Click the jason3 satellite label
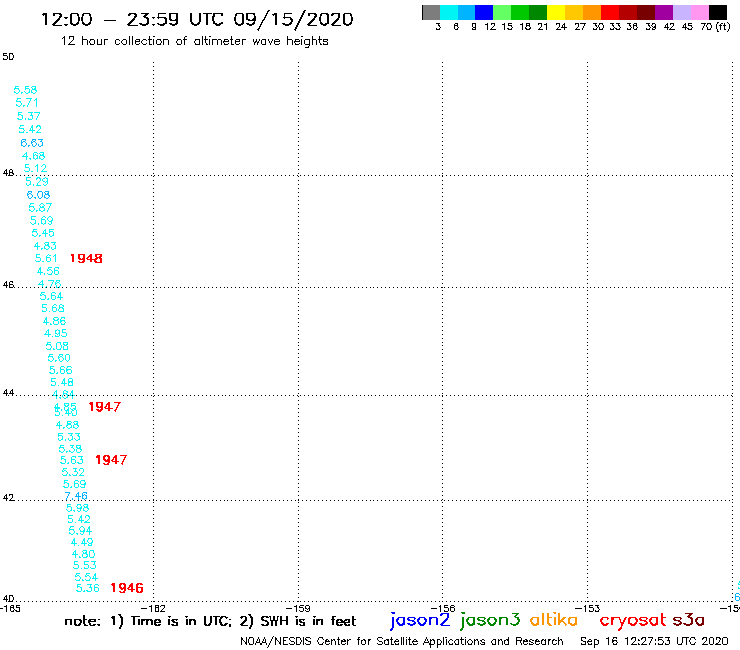The width and height of the screenshot is (740, 650). 490,620
